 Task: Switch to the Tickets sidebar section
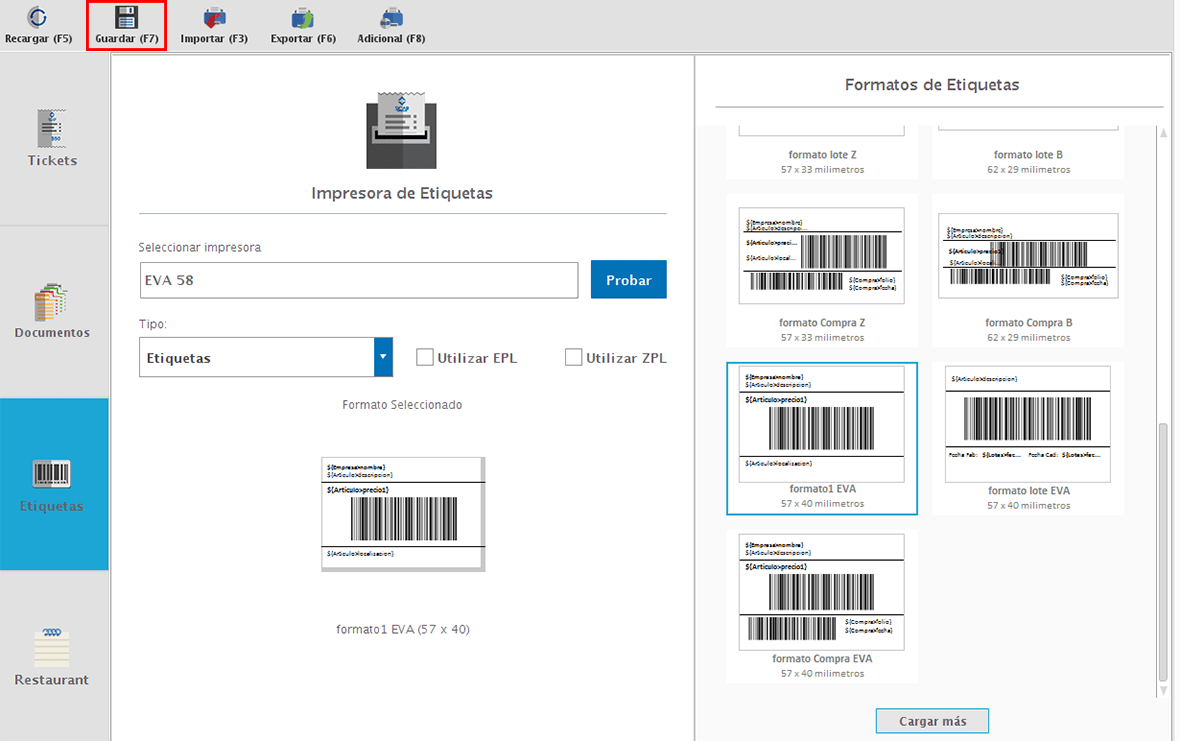(x=53, y=139)
